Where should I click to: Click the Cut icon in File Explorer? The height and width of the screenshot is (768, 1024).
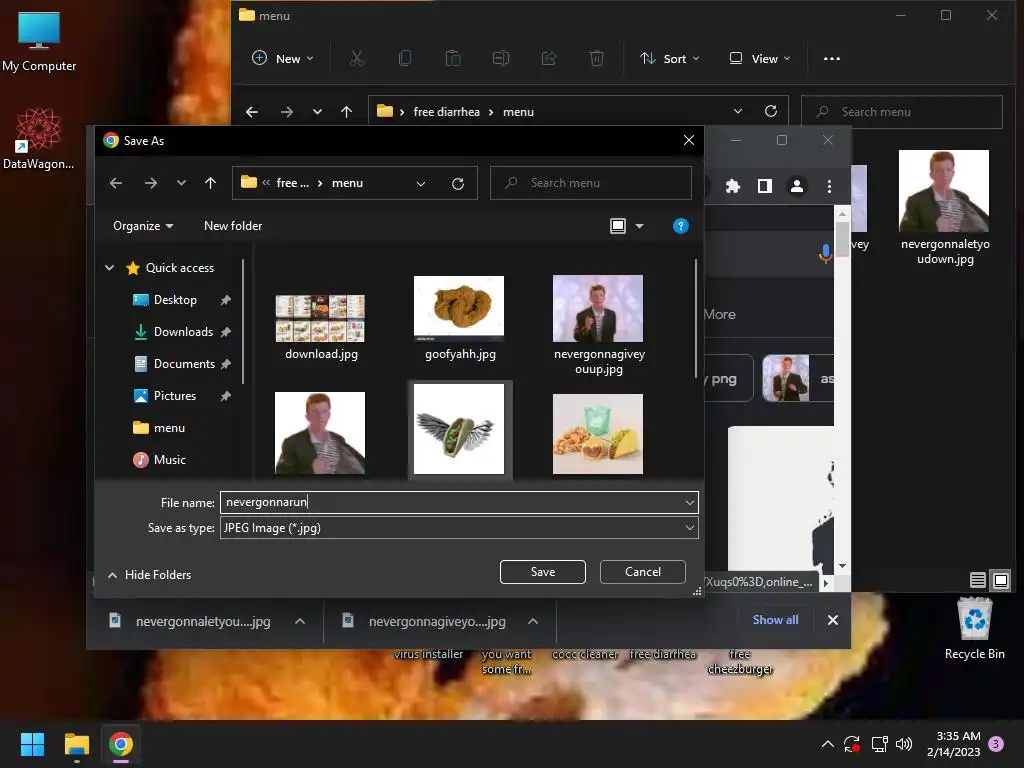(x=357, y=59)
